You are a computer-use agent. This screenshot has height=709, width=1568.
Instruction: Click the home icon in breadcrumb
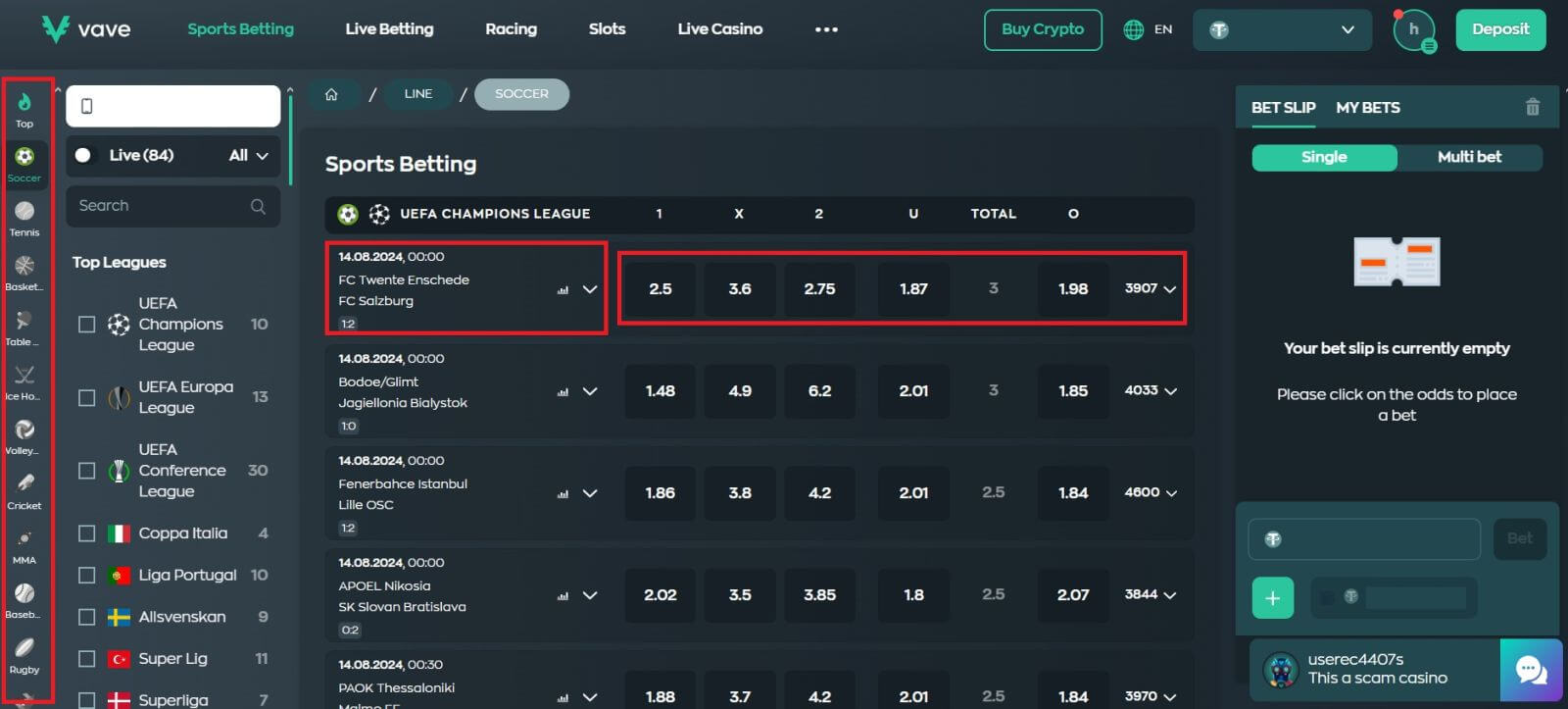click(331, 94)
